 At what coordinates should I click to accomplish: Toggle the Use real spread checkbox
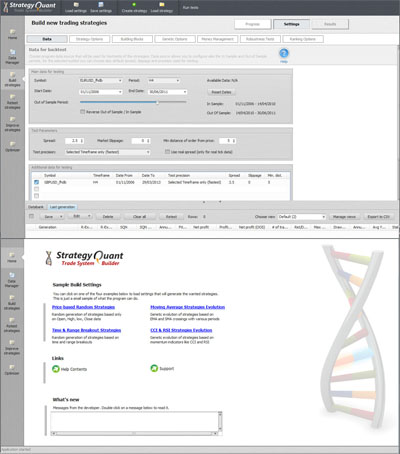pos(167,152)
